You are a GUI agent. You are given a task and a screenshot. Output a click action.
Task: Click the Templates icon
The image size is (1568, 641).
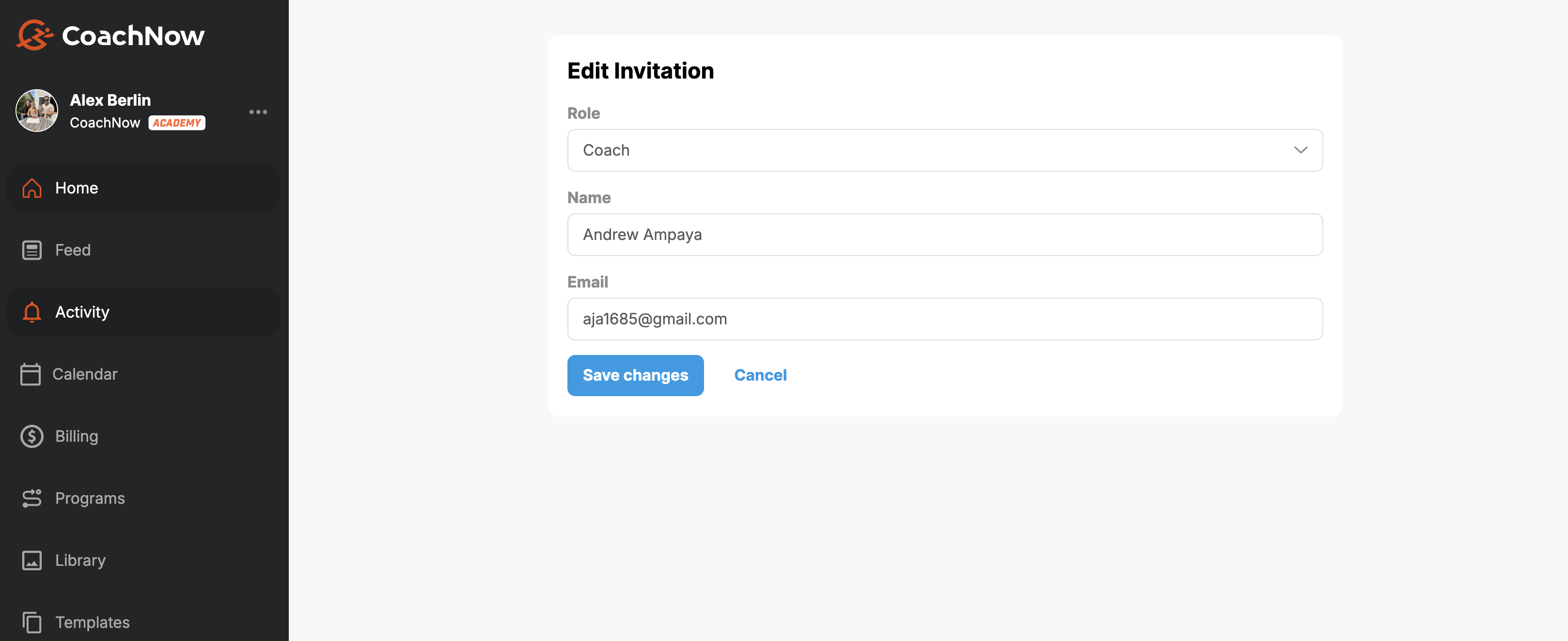coord(31,622)
